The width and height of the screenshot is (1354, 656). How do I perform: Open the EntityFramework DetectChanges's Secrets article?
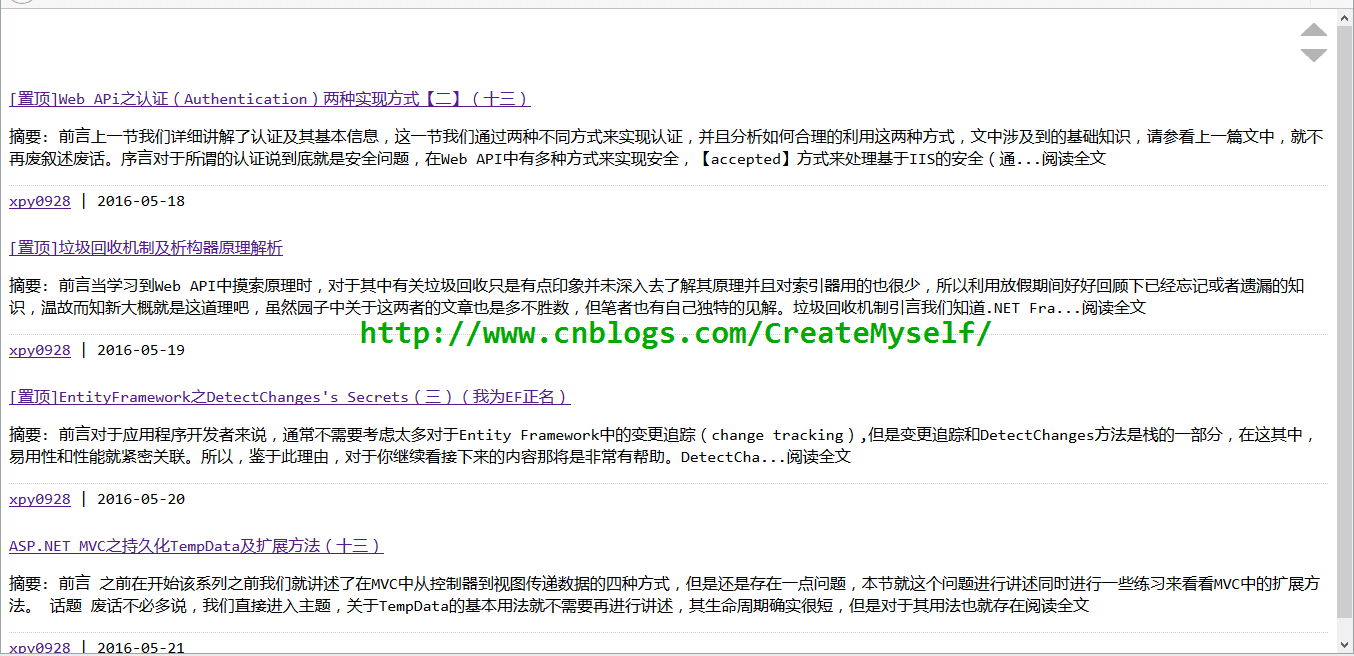(289, 397)
